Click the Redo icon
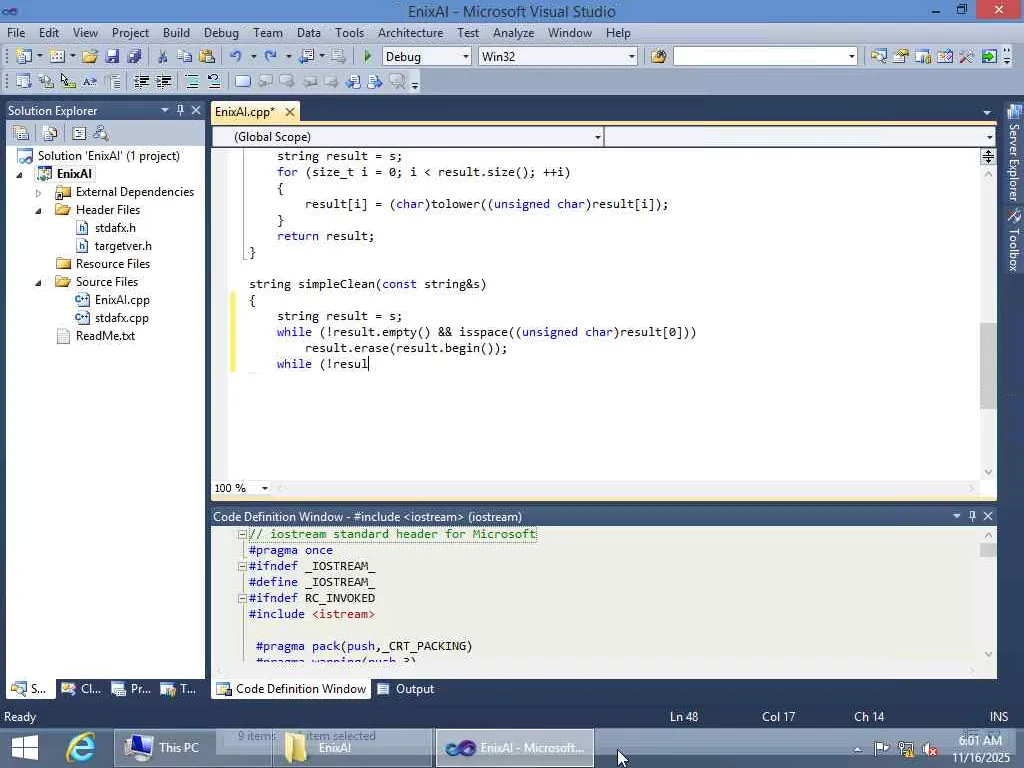Viewport: 1024px width, 768px height. click(x=270, y=57)
